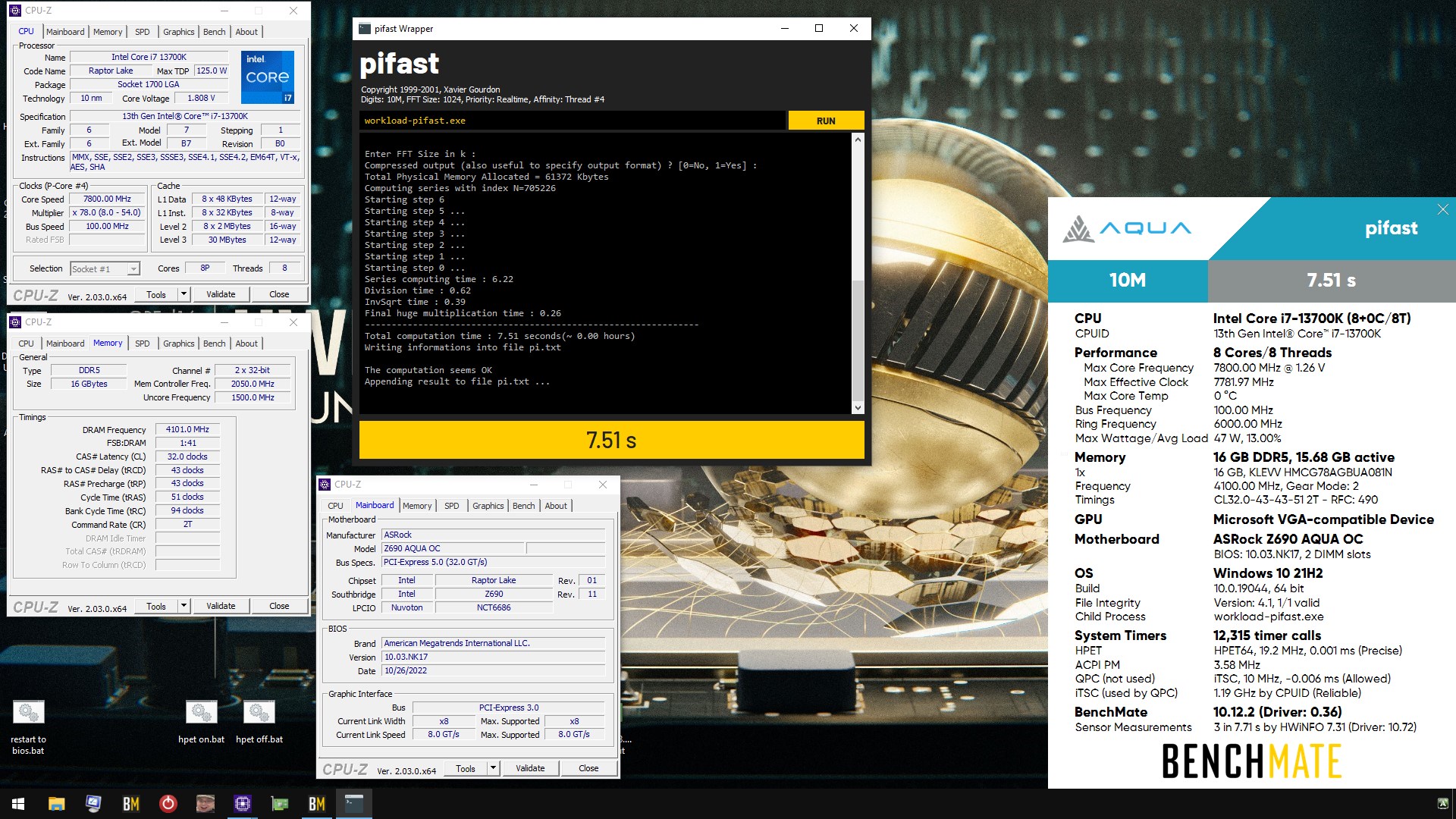Click the AQUA logo in result panel
1456x819 pixels.
tap(1126, 228)
